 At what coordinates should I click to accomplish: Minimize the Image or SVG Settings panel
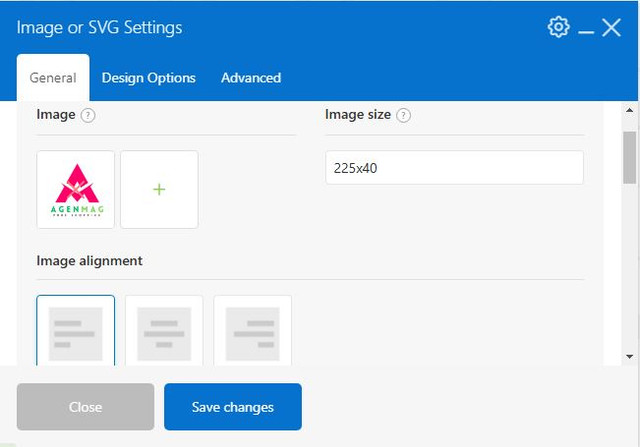point(586,32)
